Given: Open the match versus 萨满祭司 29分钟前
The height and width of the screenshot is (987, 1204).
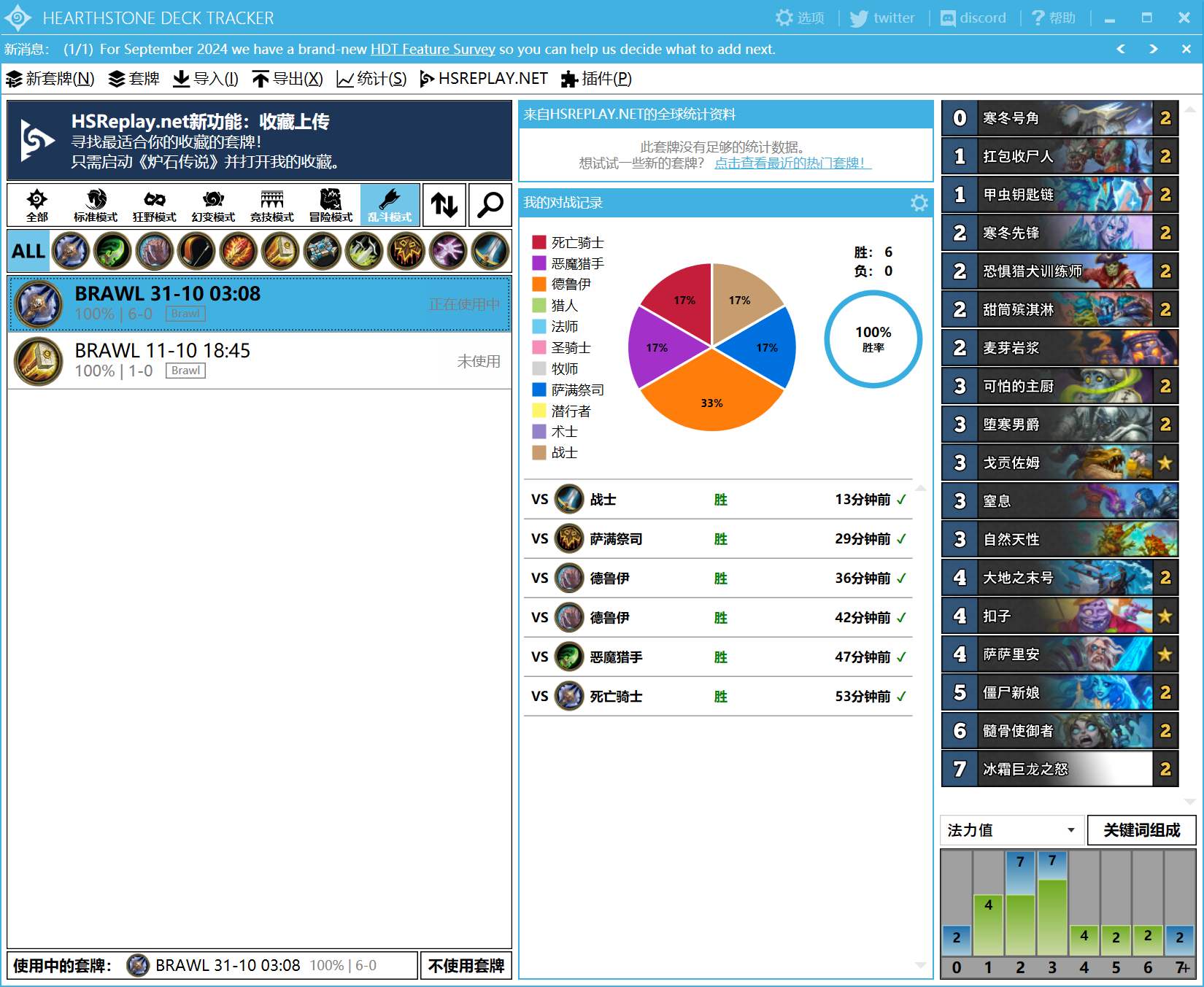Looking at the screenshot, I should [718, 539].
